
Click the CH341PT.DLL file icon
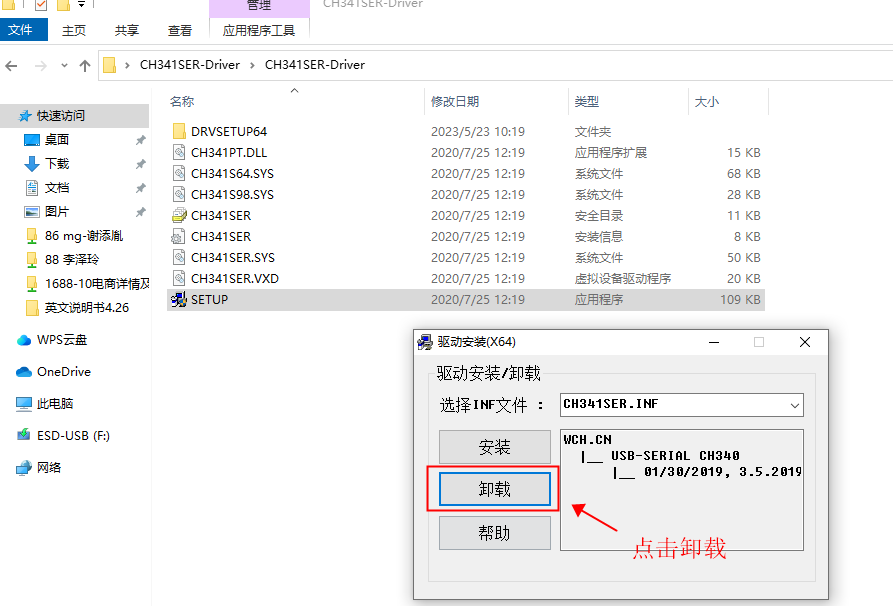point(179,153)
